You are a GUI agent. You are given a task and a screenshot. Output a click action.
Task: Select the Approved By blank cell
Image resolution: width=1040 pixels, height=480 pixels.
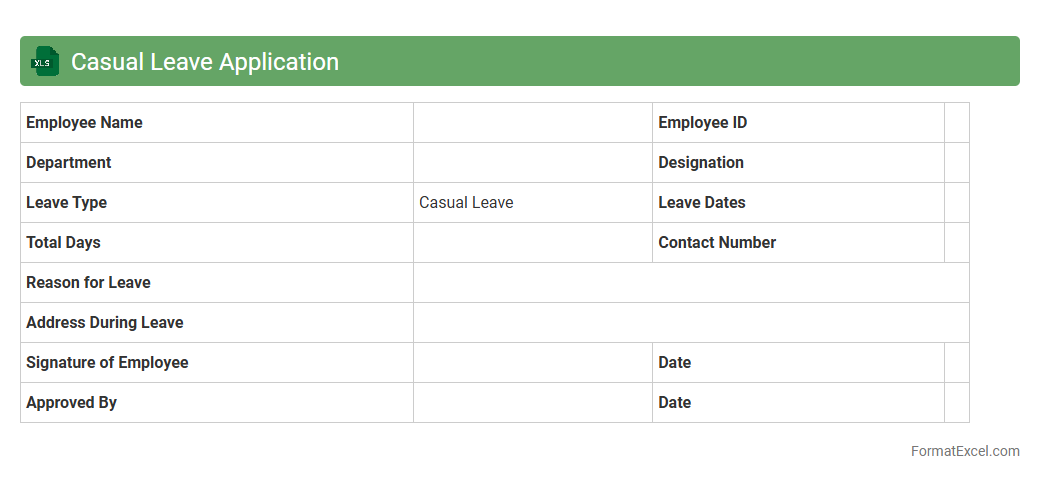(x=532, y=403)
